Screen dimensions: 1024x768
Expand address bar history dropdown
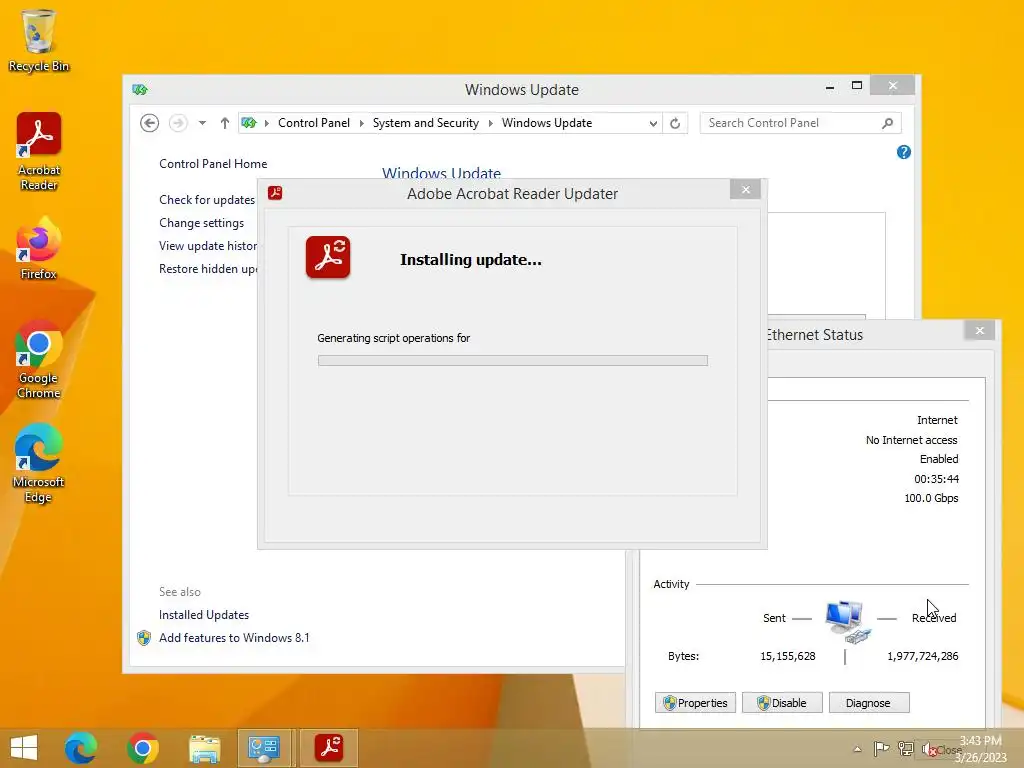[652, 123]
